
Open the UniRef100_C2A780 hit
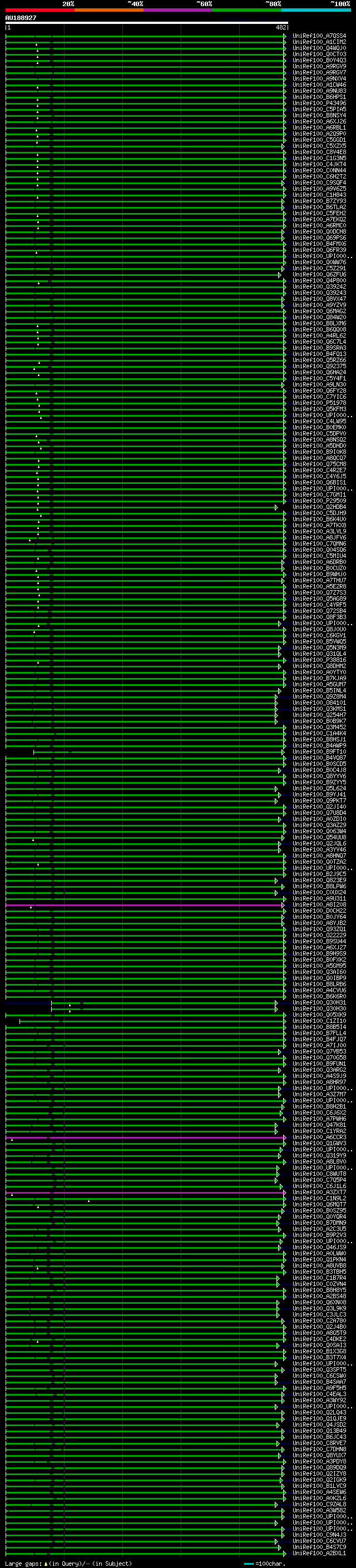pyautogui.click(x=319, y=1321)
